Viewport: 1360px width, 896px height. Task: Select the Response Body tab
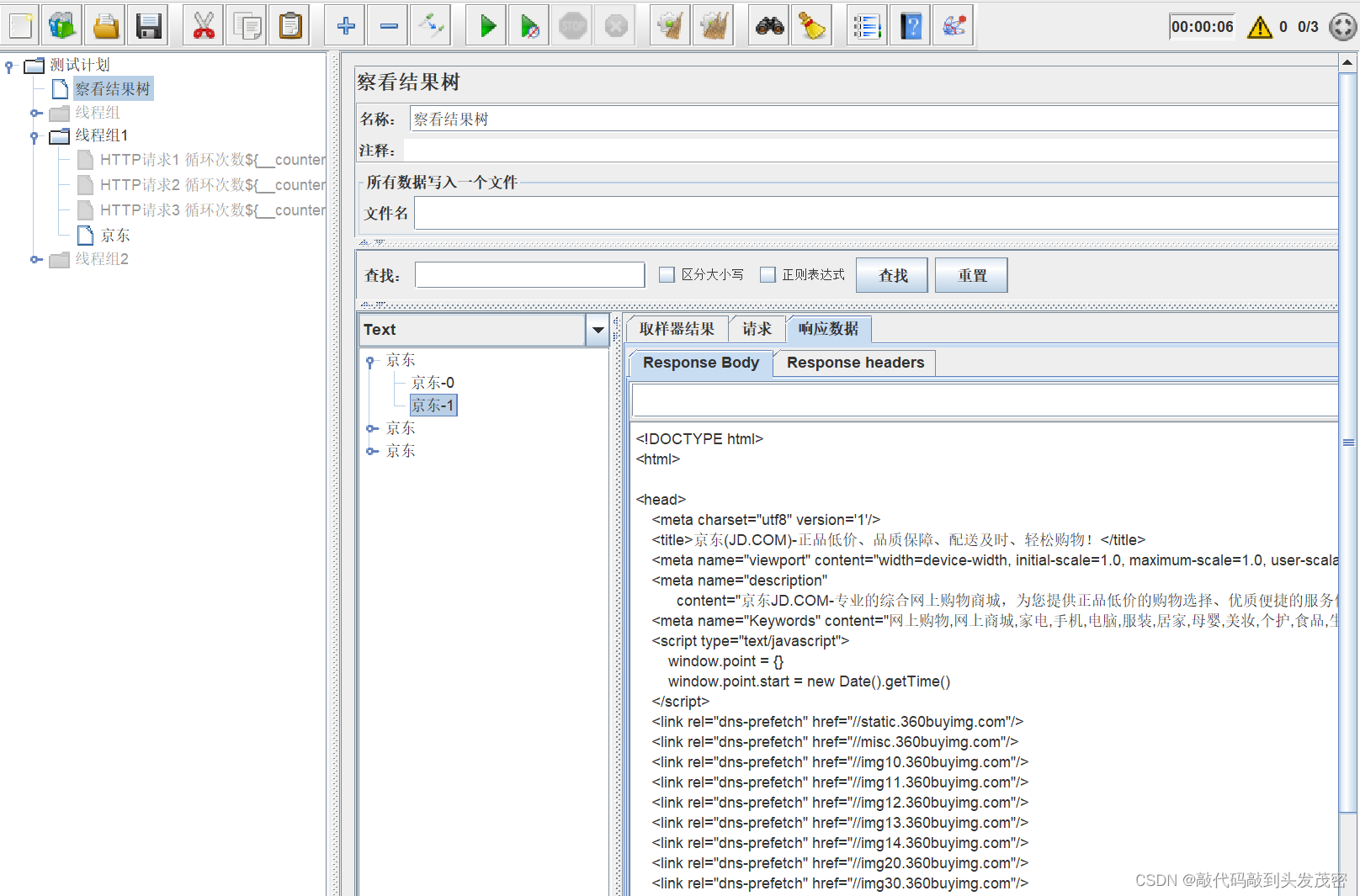click(700, 363)
